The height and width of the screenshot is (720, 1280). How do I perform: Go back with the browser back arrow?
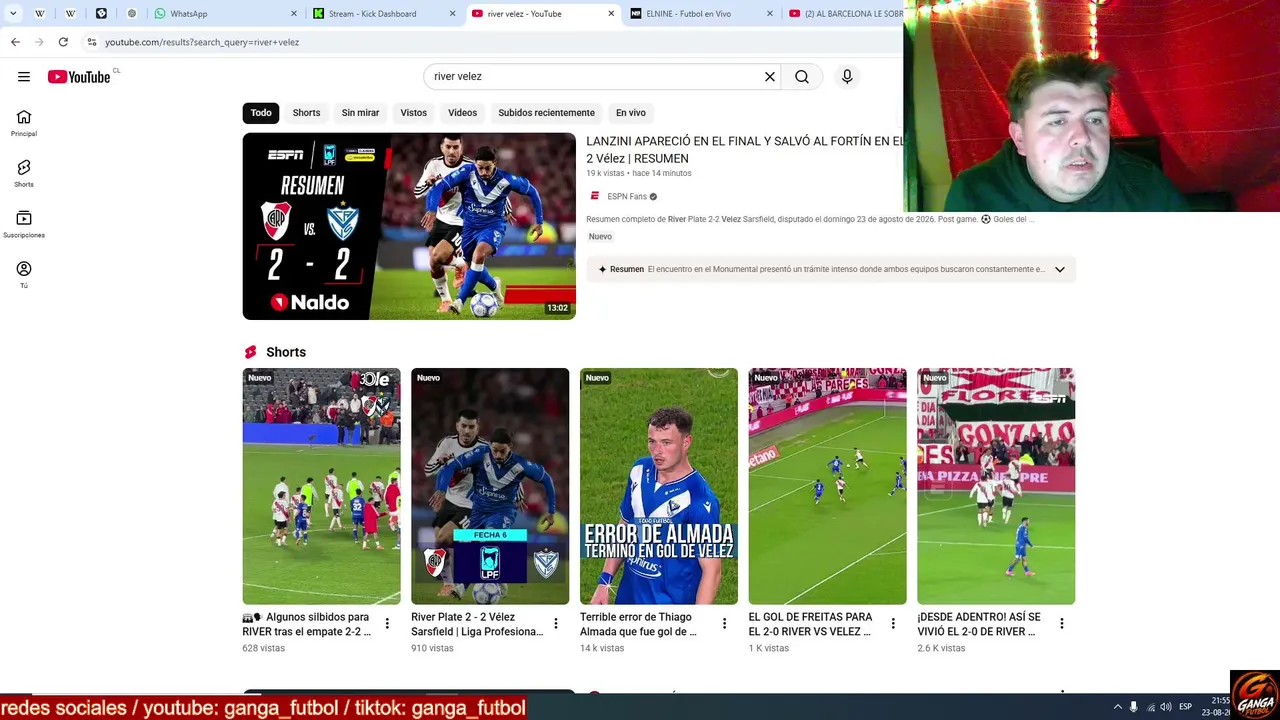tap(15, 42)
